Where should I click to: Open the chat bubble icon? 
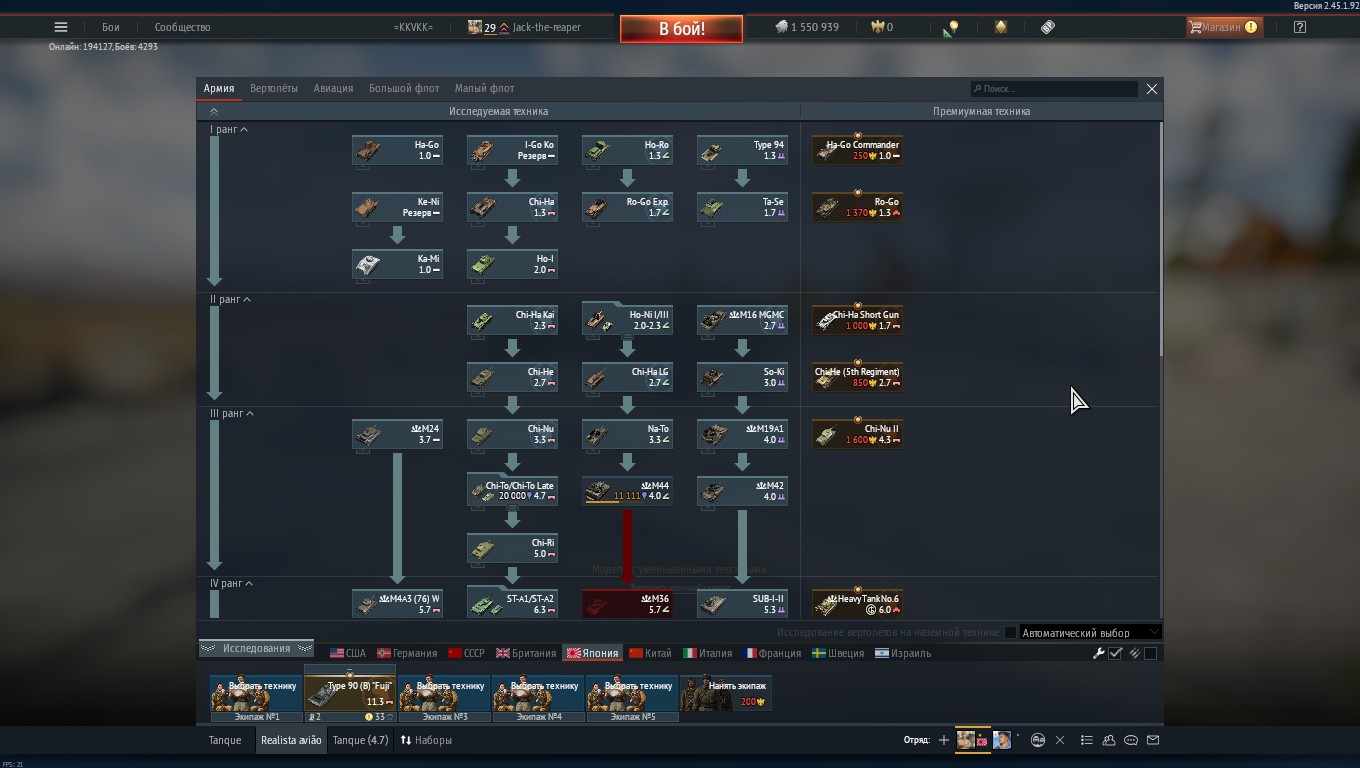point(1131,740)
